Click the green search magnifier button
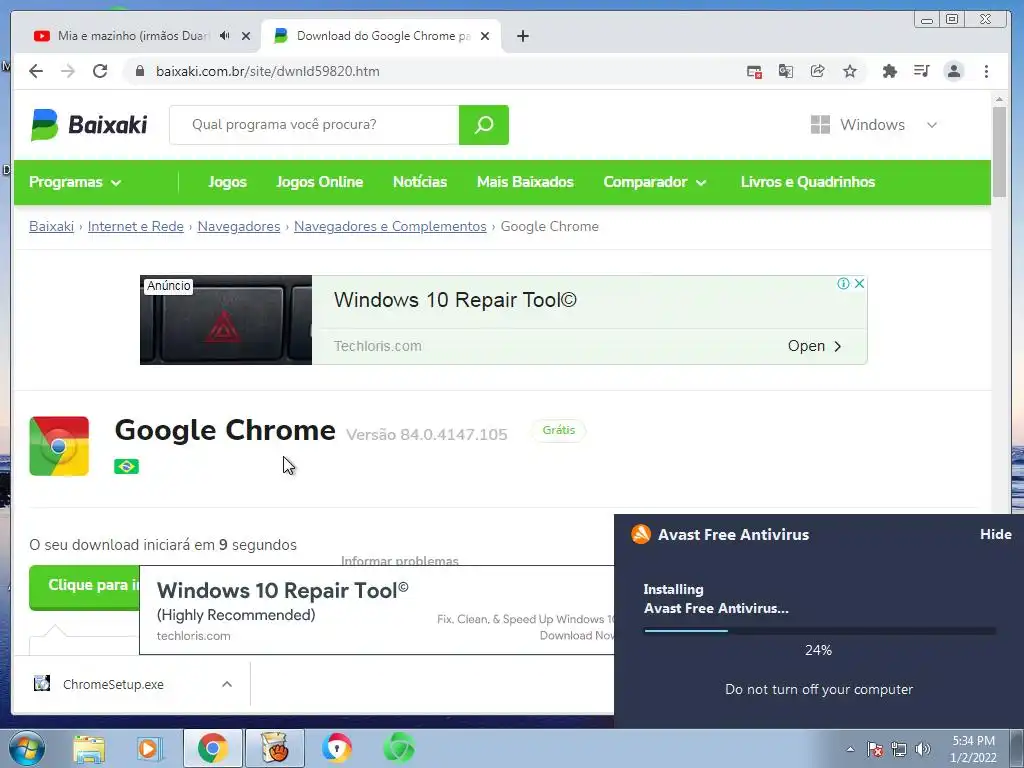Viewport: 1024px width, 768px height. (x=484, y=124)
